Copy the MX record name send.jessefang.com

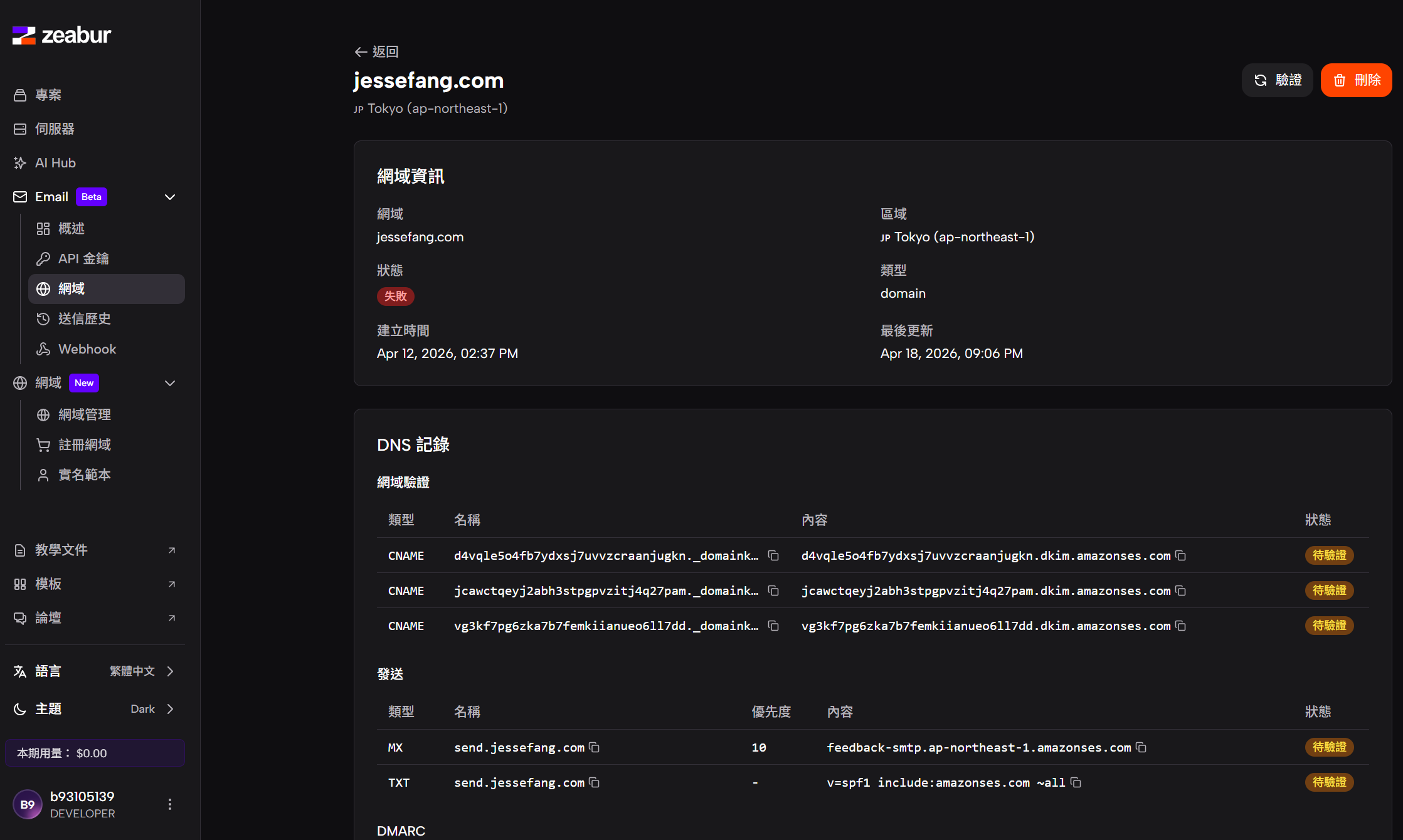[x=594, y=747]
